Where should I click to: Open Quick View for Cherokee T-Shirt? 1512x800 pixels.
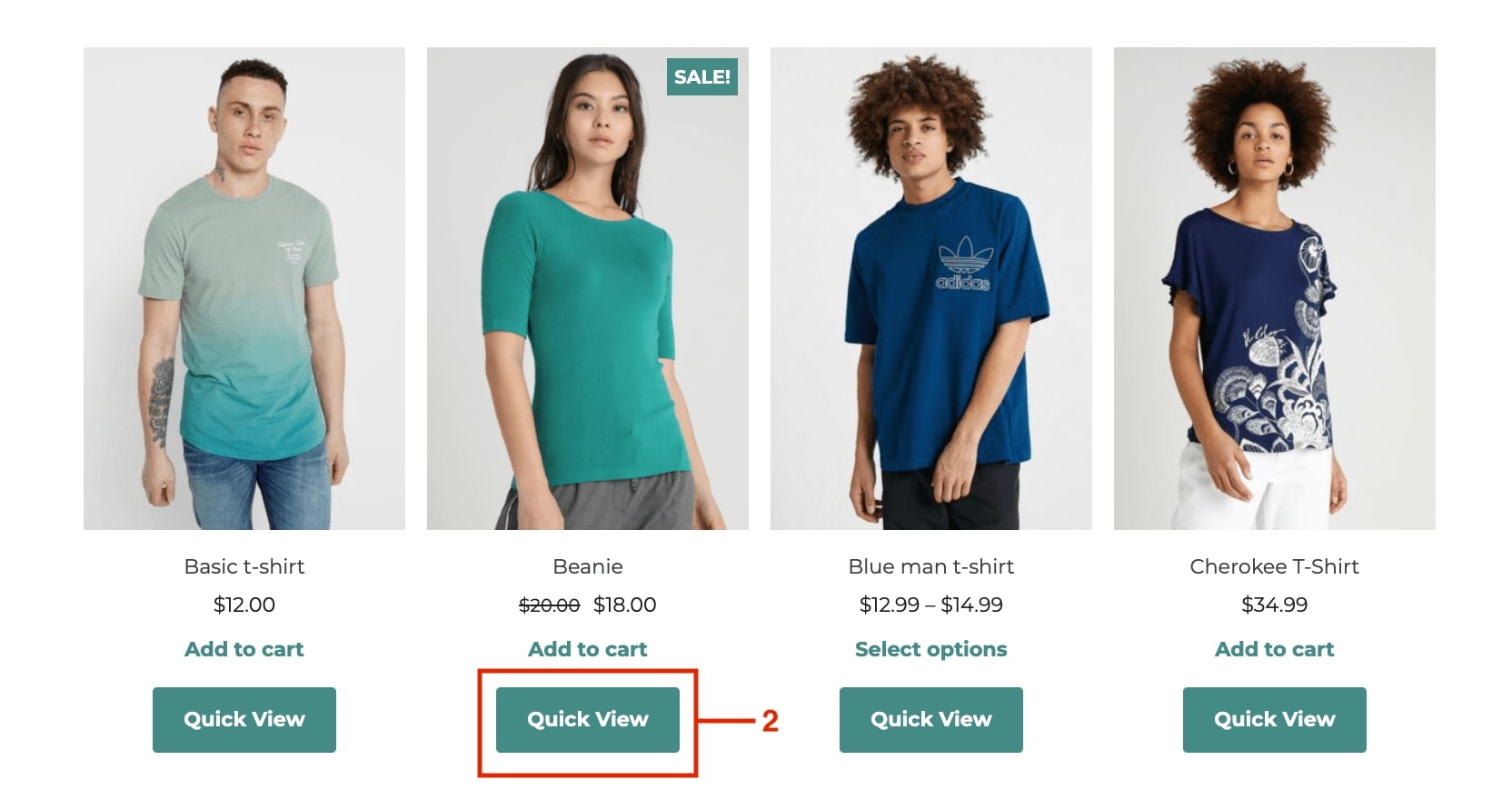tap(1275, 720)
